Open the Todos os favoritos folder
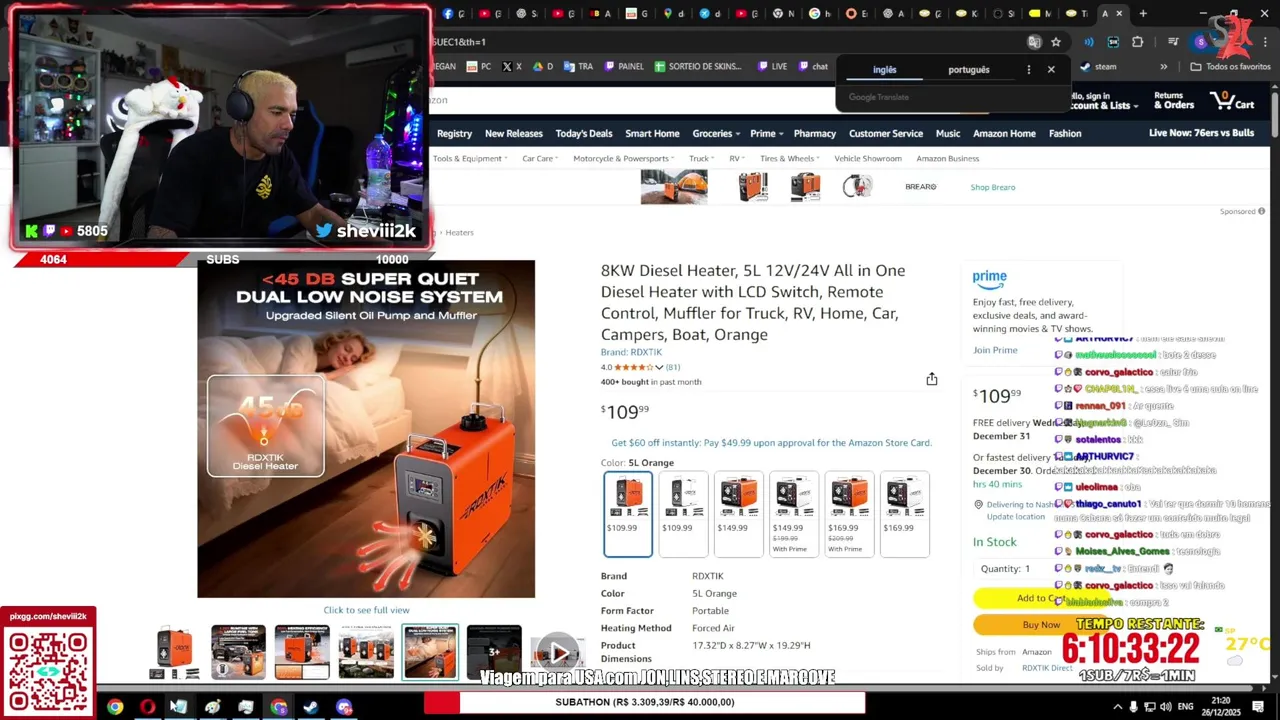The height and width of the screenshot is (720, 1280). click(1230, 67)
